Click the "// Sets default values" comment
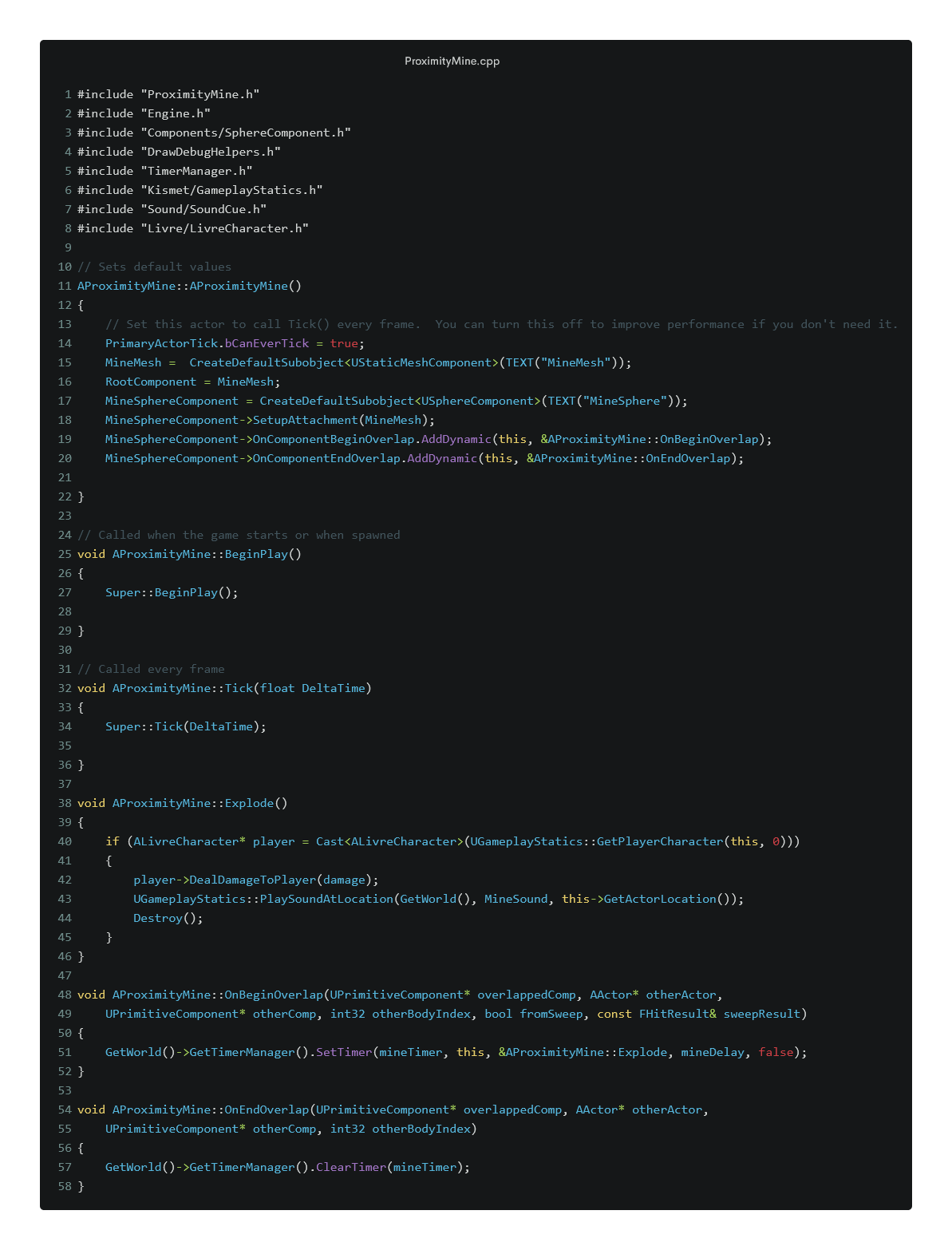 click(x=154, y=267)
